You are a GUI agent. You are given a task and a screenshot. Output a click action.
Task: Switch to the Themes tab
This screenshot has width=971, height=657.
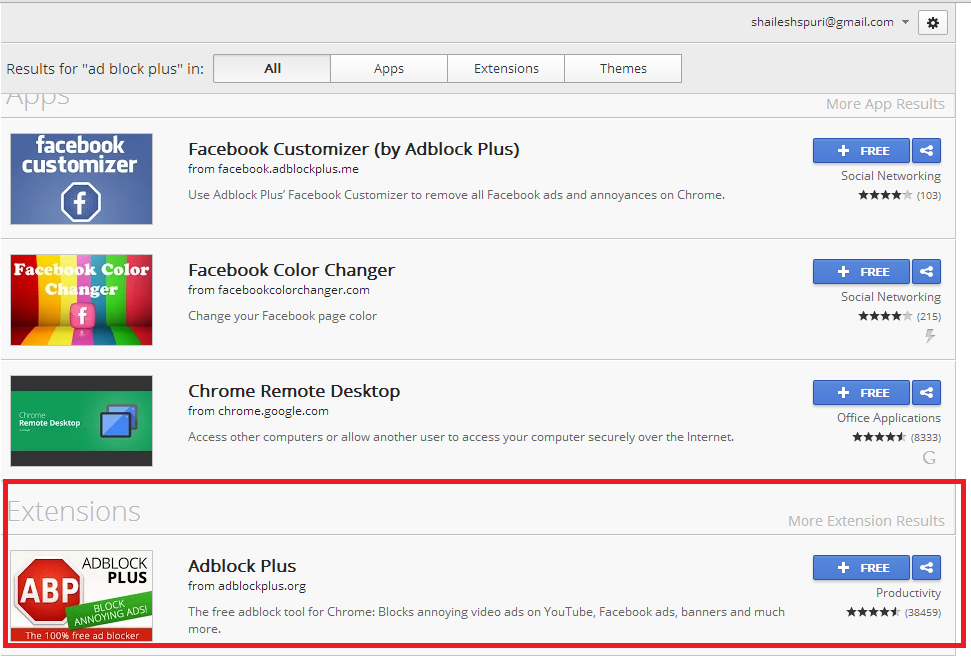(623, 68)
